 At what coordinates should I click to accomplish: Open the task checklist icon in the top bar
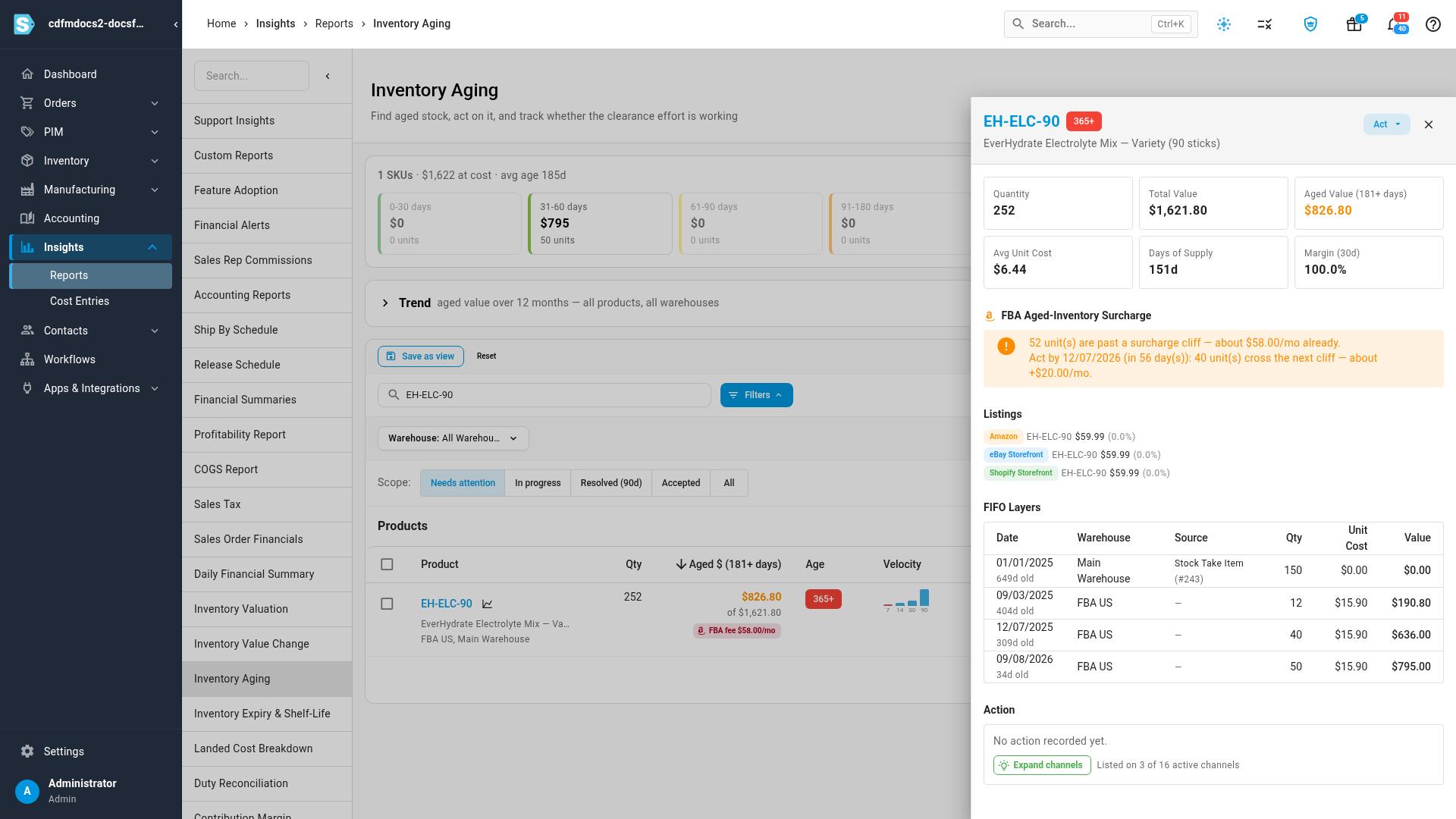[1265, 24]
